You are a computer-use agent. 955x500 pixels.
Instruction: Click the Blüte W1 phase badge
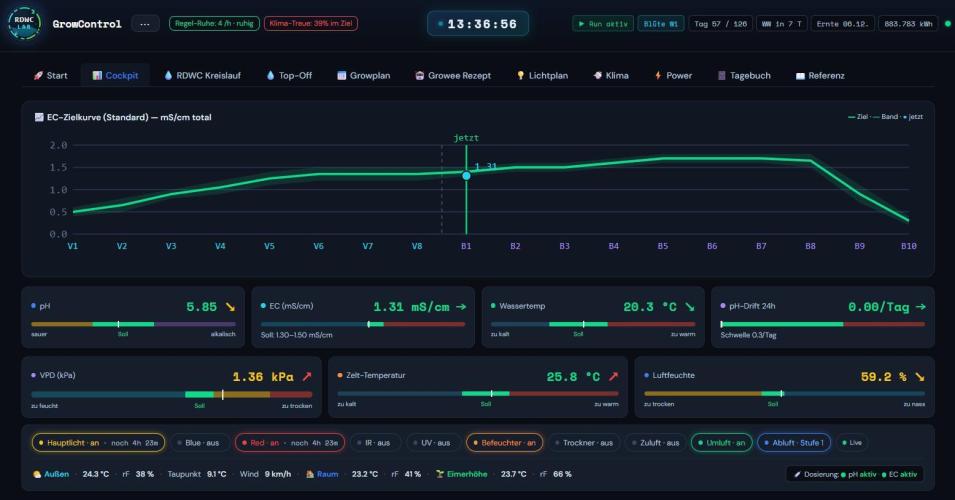661,24
